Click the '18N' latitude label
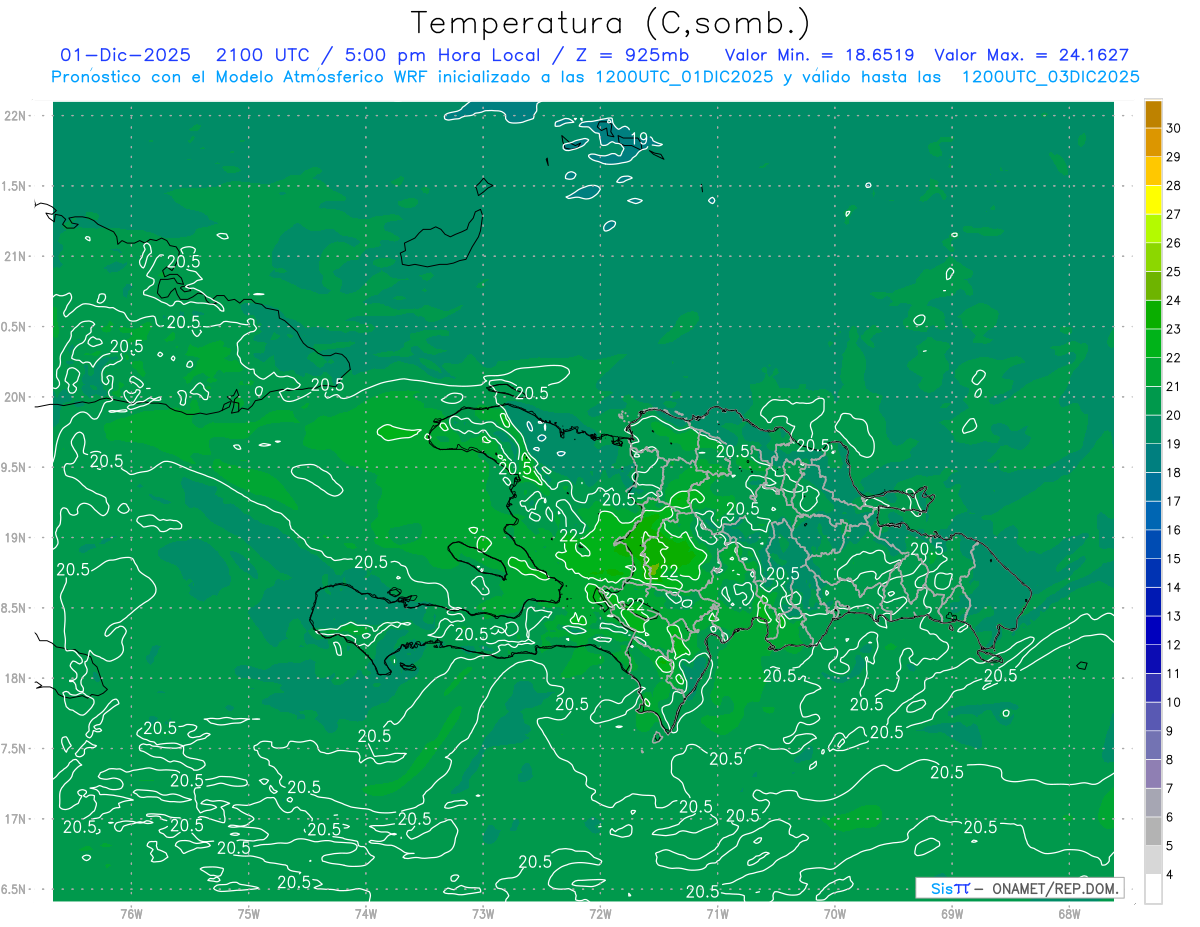This screenshot has width=1200, height=927. (x=17, y=679)
